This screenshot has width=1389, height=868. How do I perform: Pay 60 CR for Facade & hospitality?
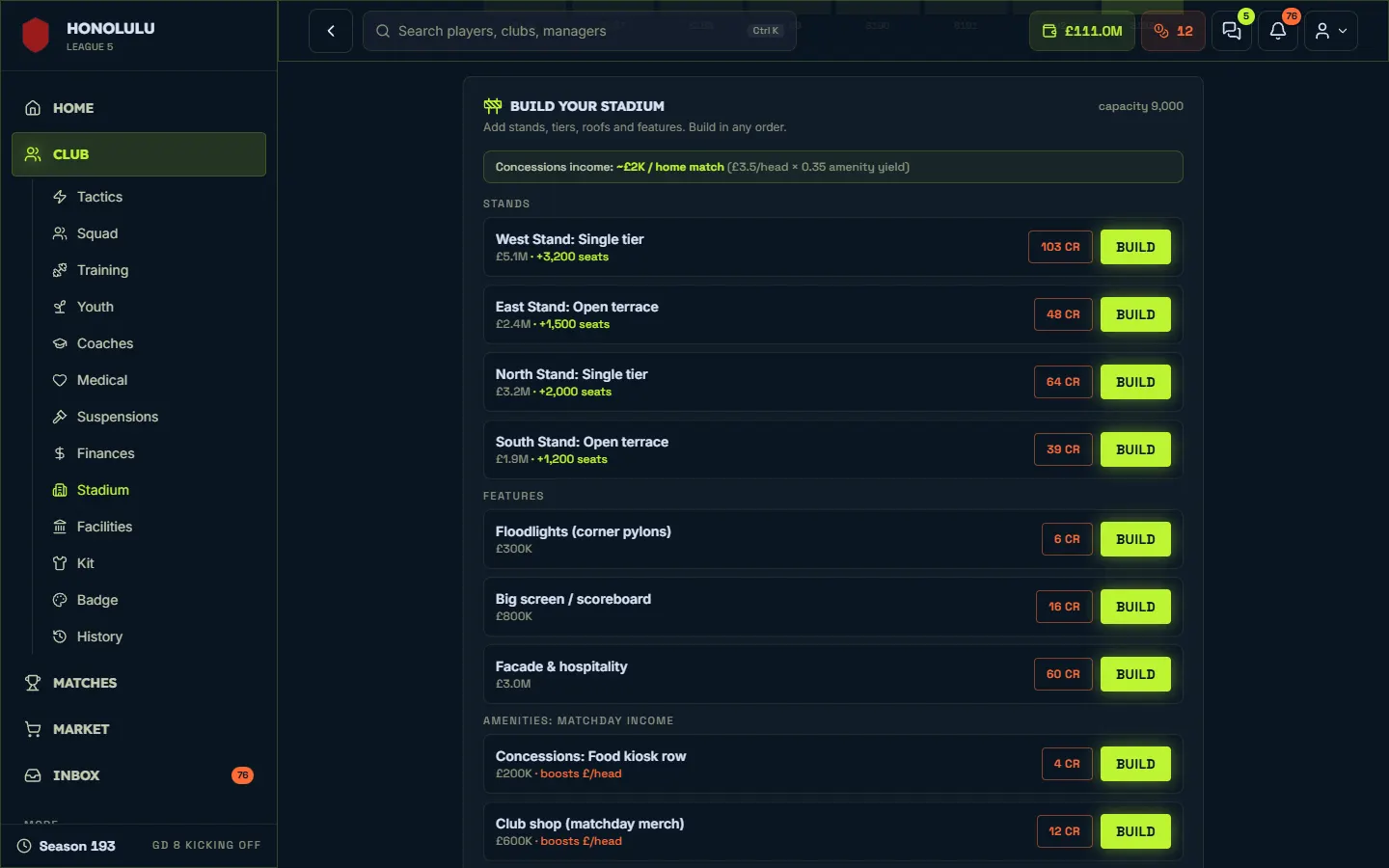[x=1063, y=674]
